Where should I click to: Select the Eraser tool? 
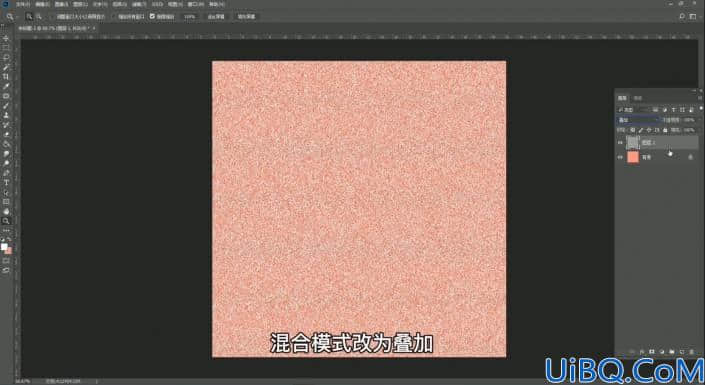pos(6,134)
